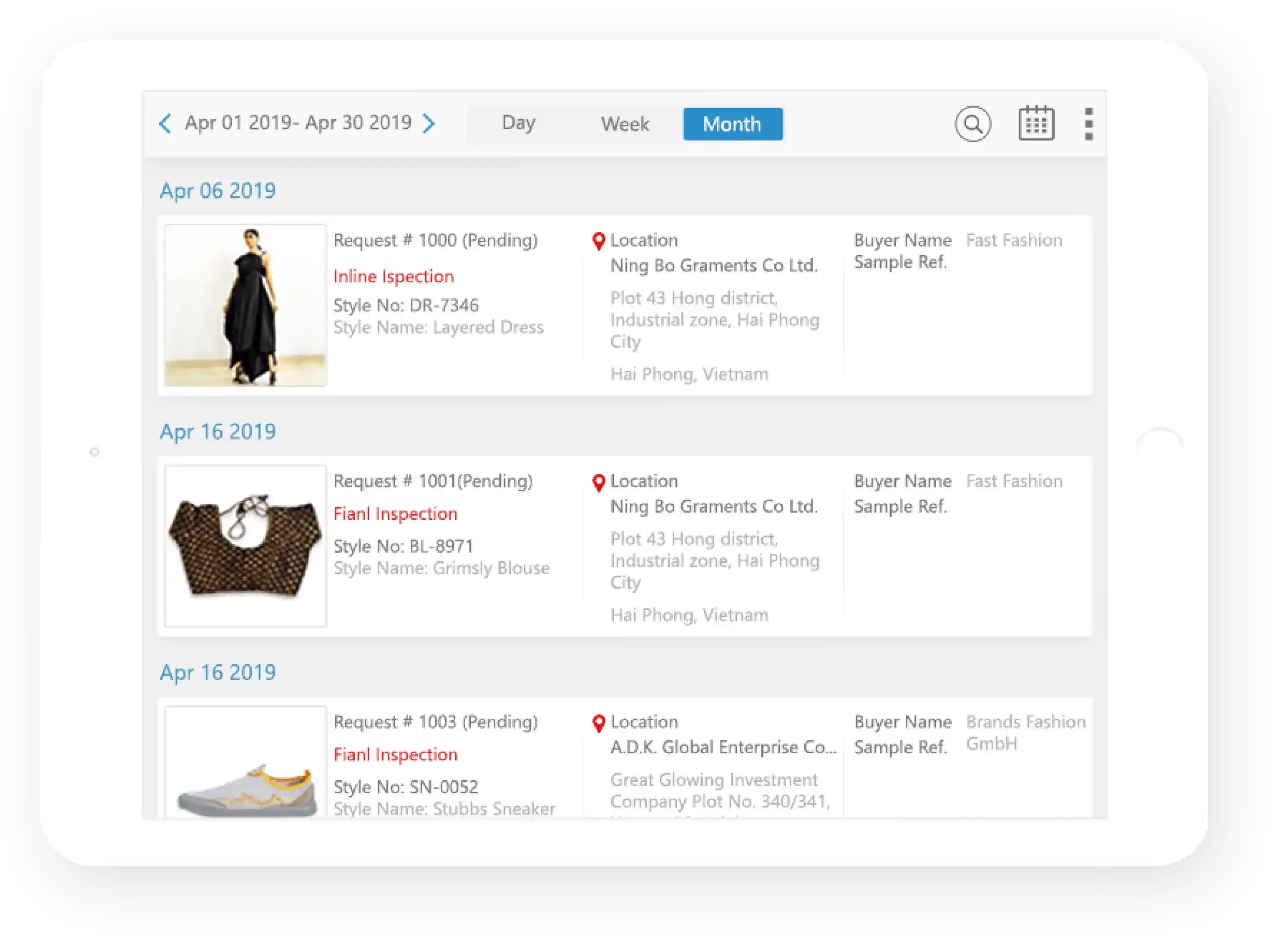Open Request # 1000 (Pending) entry
The height and width of the screenshot is (948, 1288).
pos(436,240)
